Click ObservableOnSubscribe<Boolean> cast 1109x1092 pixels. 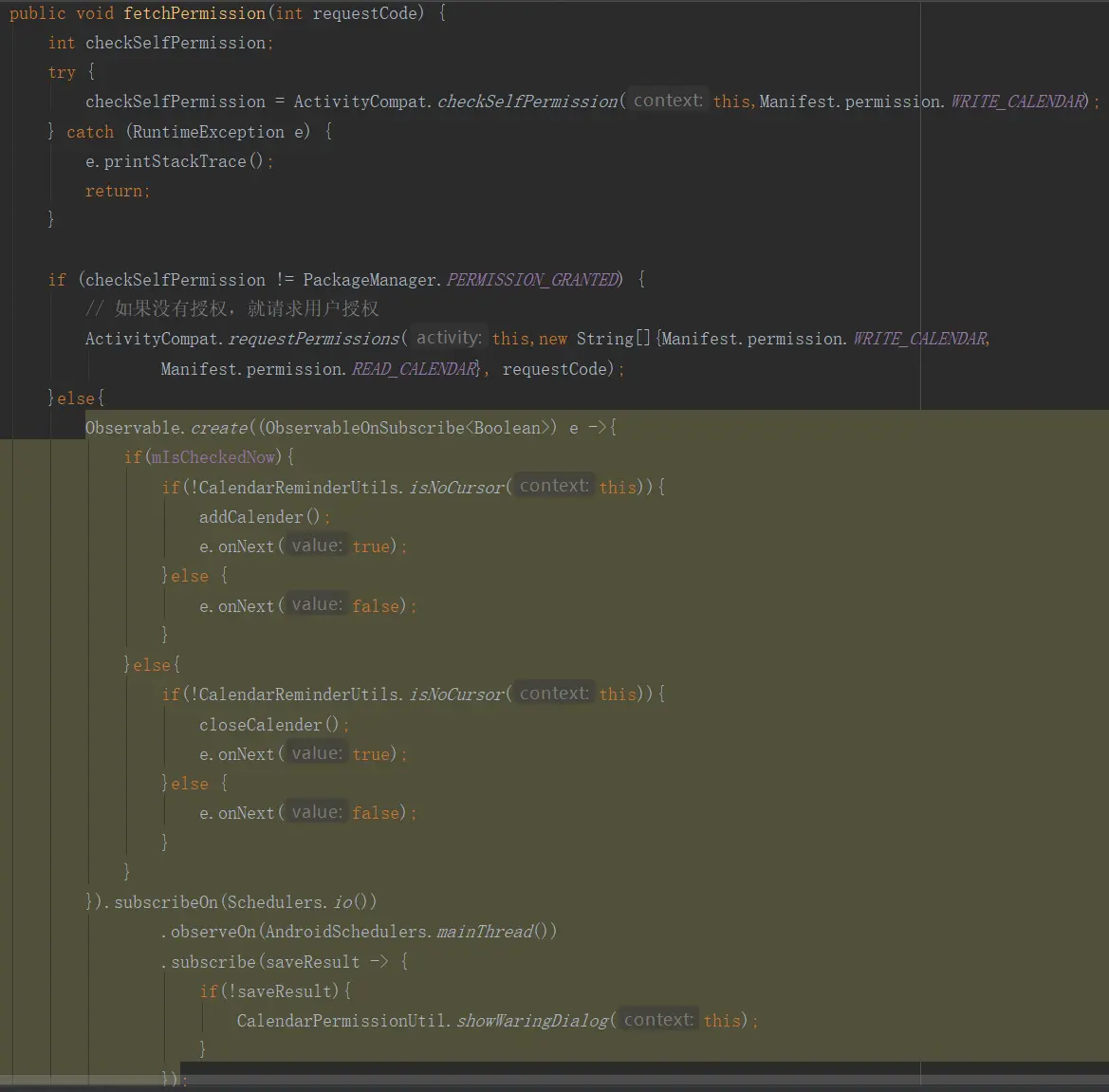407,429
